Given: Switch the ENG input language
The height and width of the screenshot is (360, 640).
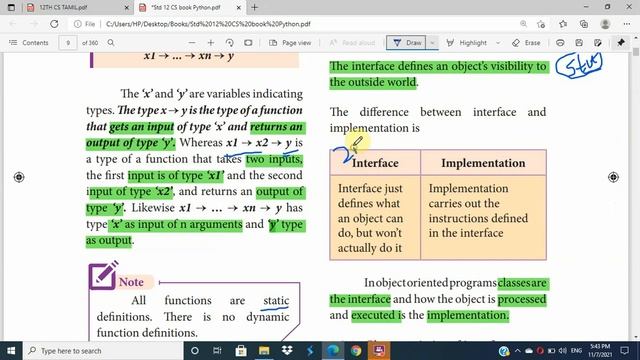Looking at the screenshot, I should coord(576,351).
